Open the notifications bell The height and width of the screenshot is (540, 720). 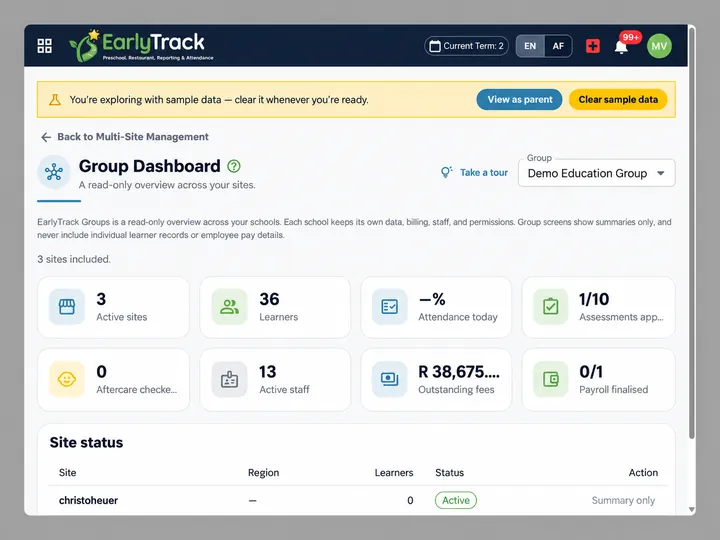click(621, 47)
